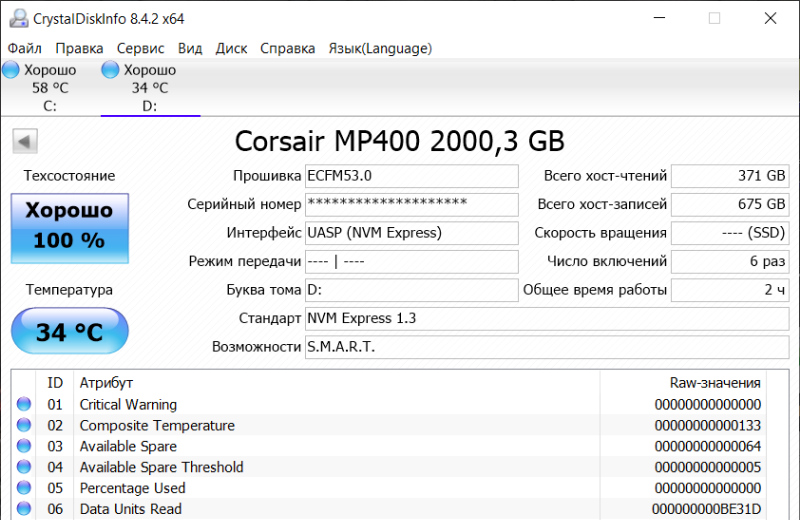Viewport: 800px width, 520px height.
Task: Select the D: drive status indicator circle
Action: [110, 70]
